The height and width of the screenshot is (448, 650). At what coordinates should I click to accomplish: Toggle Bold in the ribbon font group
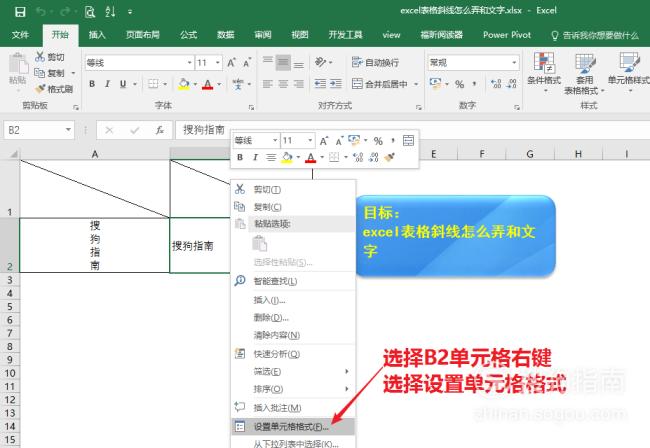92,84
